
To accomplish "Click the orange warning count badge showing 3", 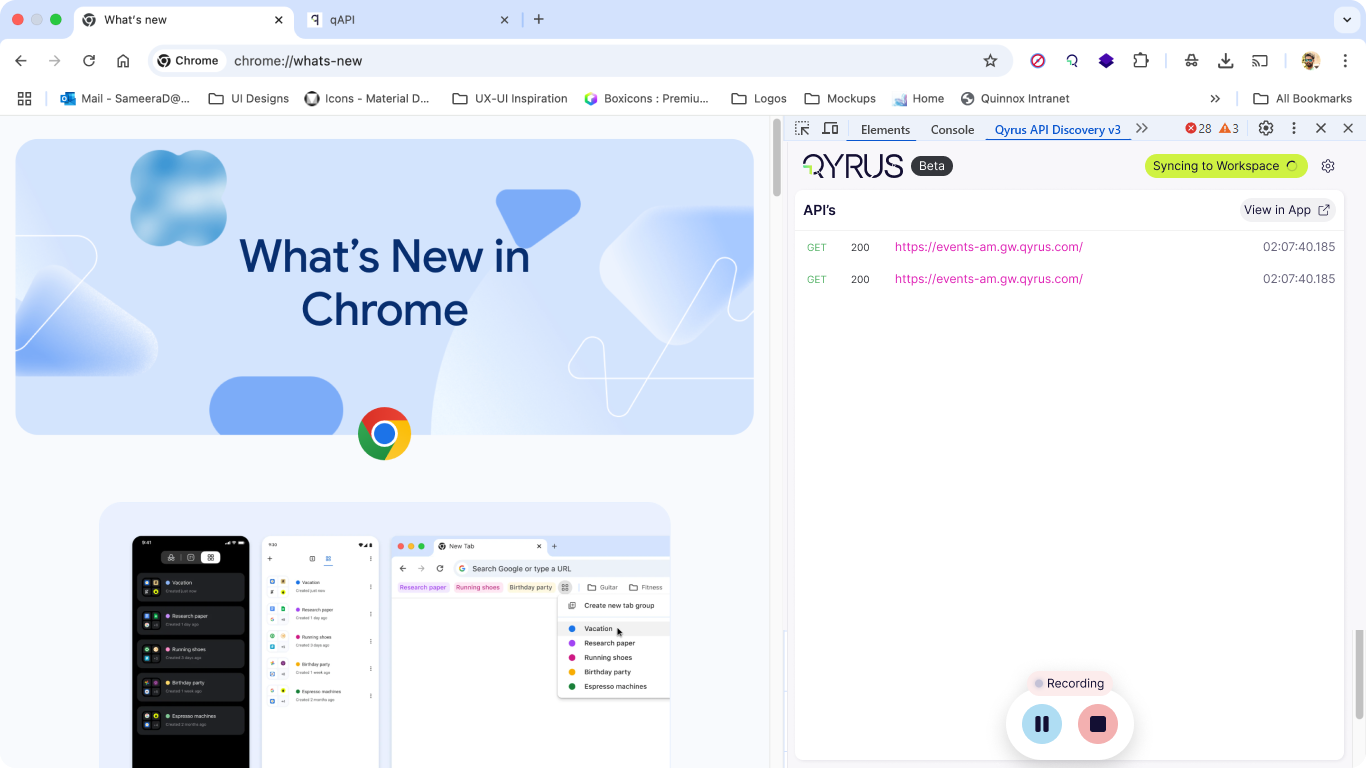I will coord(1229,128).
